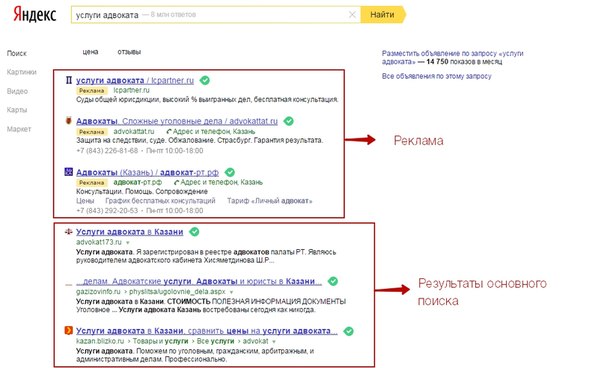The width and height of the screenshot is (604, 368).
Task: Click the green checkmark next to advokattat.ru ad
Action: point(289,121)
